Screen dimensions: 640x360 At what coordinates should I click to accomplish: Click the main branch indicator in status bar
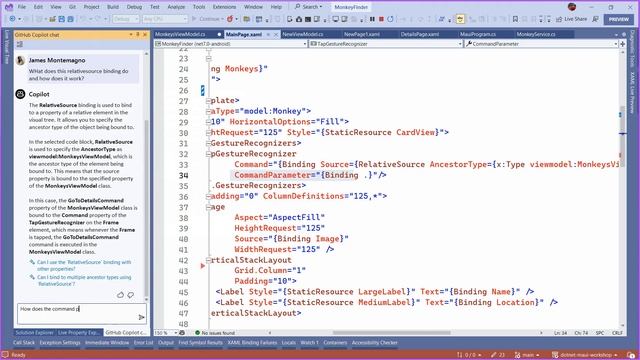coord(527,355)
